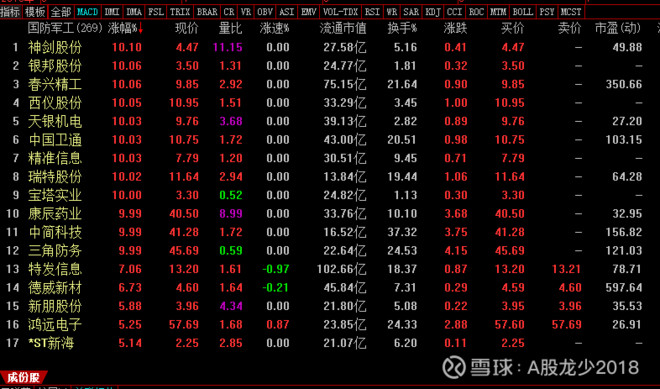Screen dimensions: 660x389
Task: Sort by the 换手% column header
Action: [x=402, y=28]
